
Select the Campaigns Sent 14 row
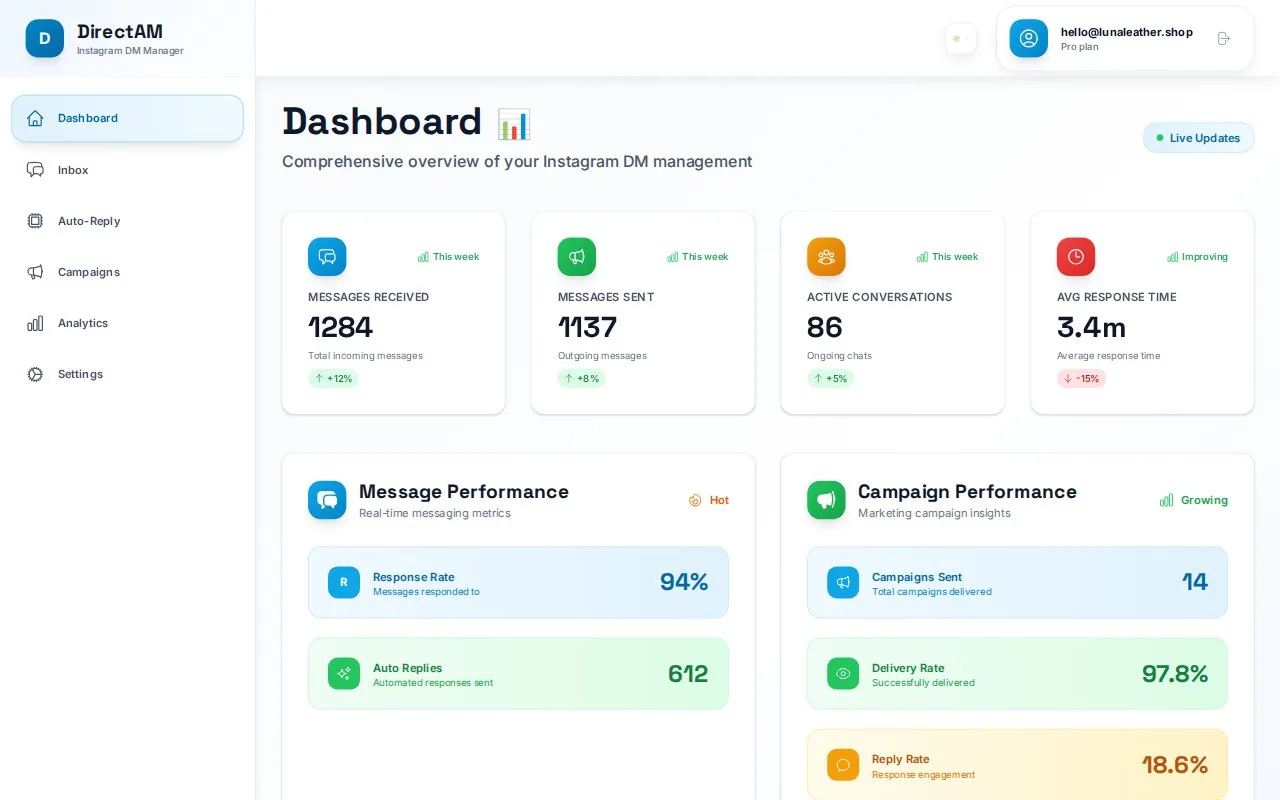[1017, 582]
